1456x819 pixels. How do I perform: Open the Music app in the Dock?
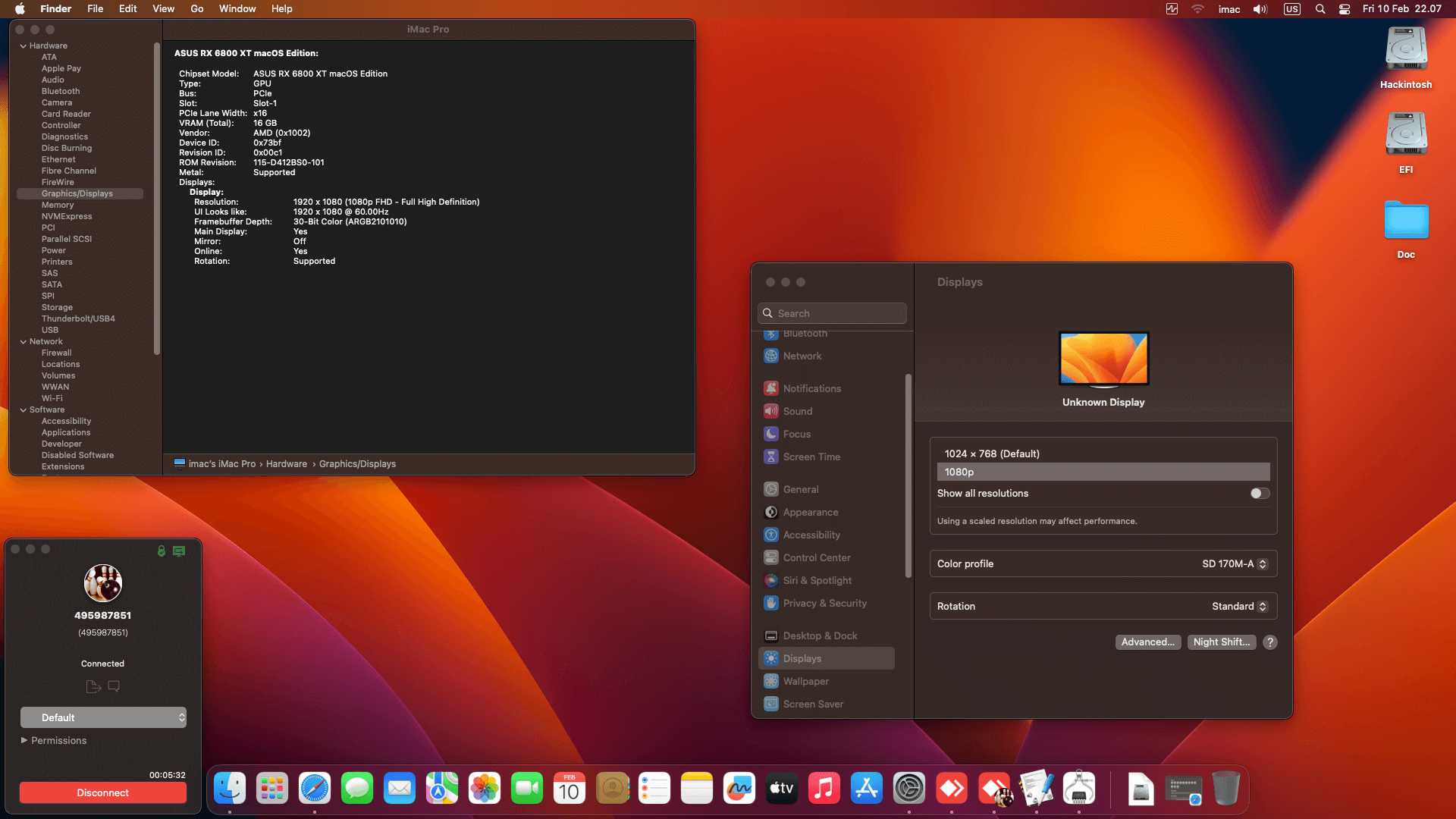point(824,788)
